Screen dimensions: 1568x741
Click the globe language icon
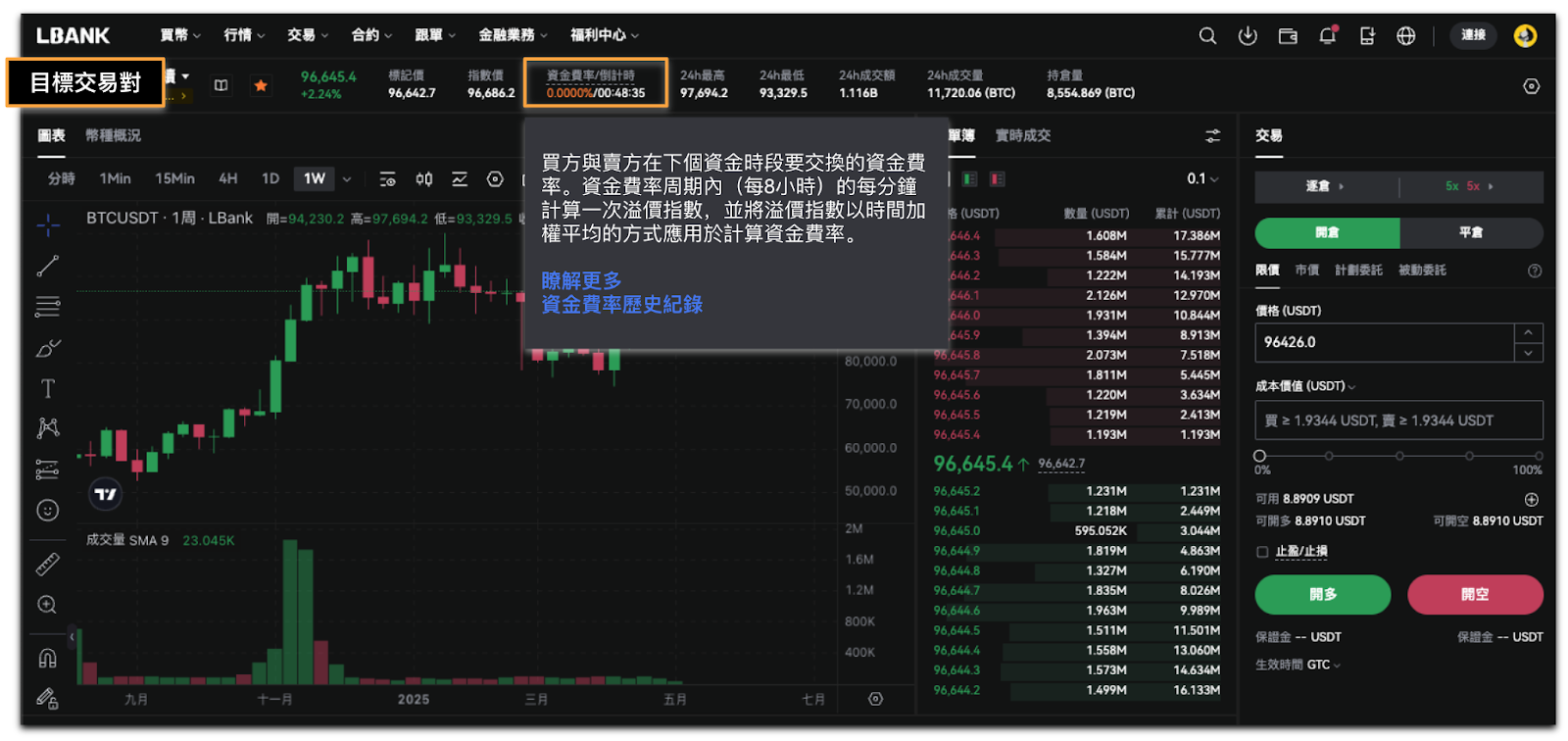click(1405, 36)
